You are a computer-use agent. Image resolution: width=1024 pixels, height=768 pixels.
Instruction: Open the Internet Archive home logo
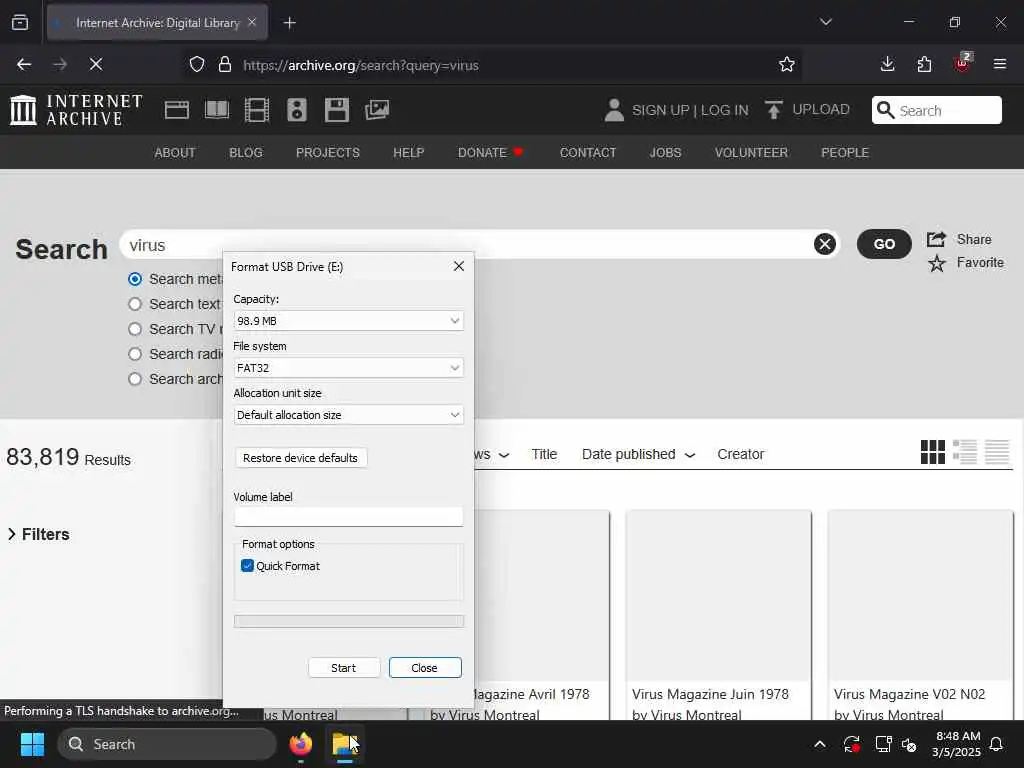[x=76, y=110]
